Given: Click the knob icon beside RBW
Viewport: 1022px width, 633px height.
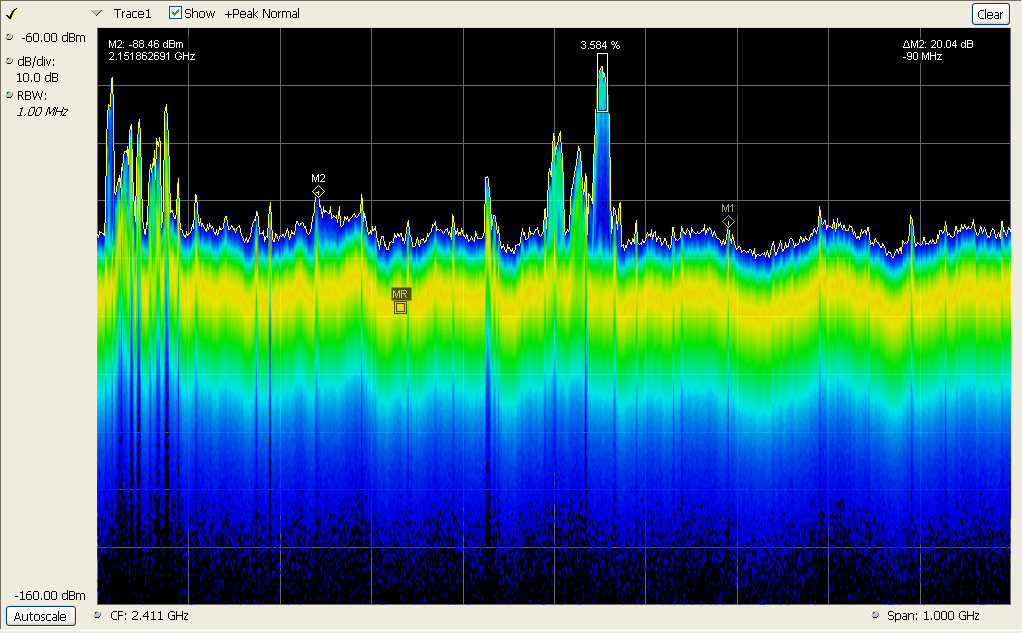Looking at the screenshot, I should (9, 96).
